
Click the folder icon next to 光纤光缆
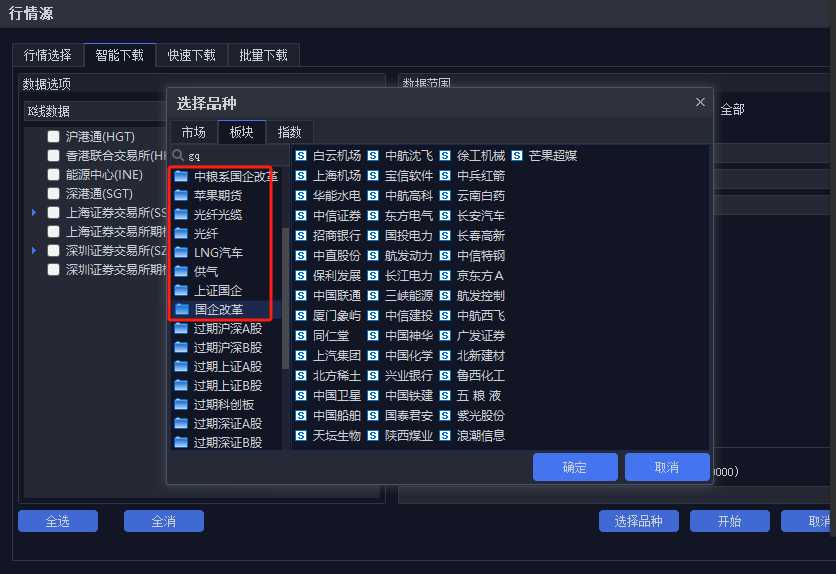(181, 214)
